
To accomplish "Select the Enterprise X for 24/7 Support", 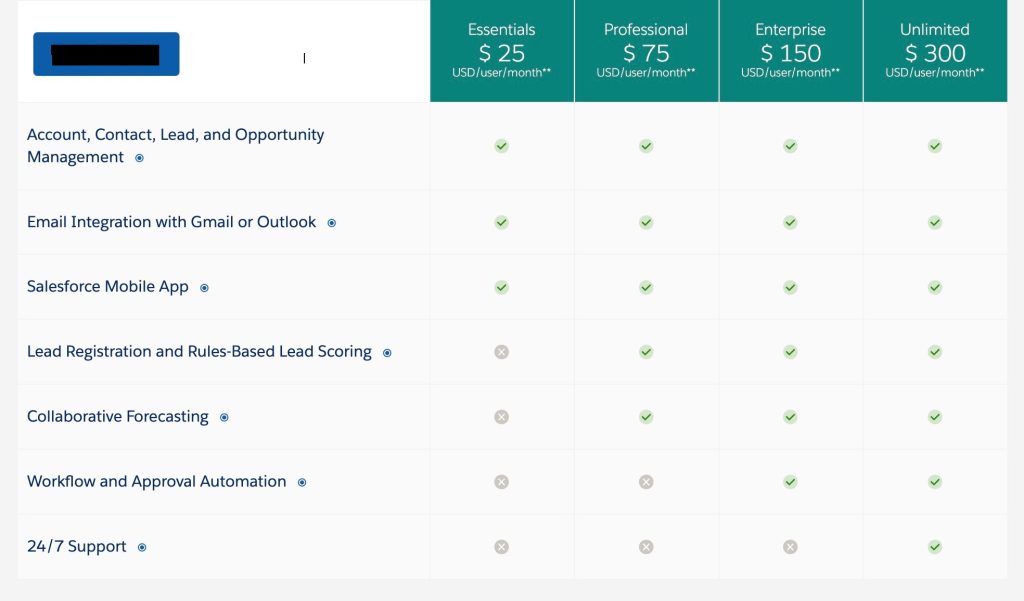I will pos(790,546).
